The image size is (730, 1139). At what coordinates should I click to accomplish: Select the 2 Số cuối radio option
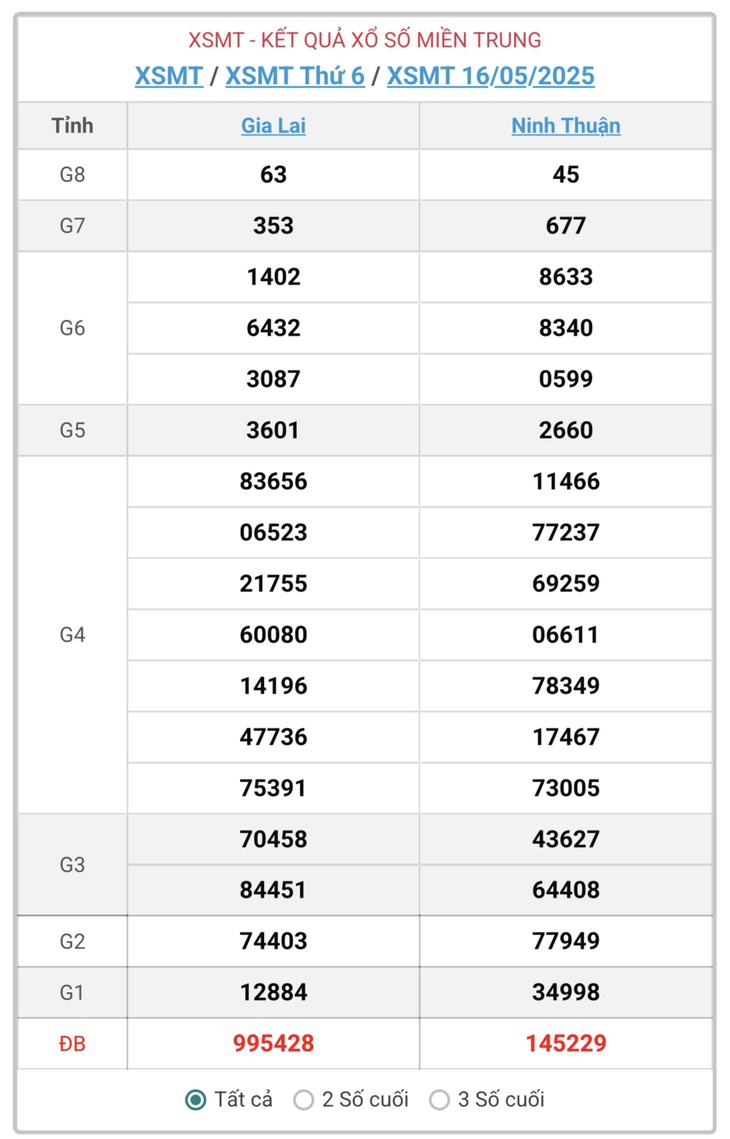303,1100
